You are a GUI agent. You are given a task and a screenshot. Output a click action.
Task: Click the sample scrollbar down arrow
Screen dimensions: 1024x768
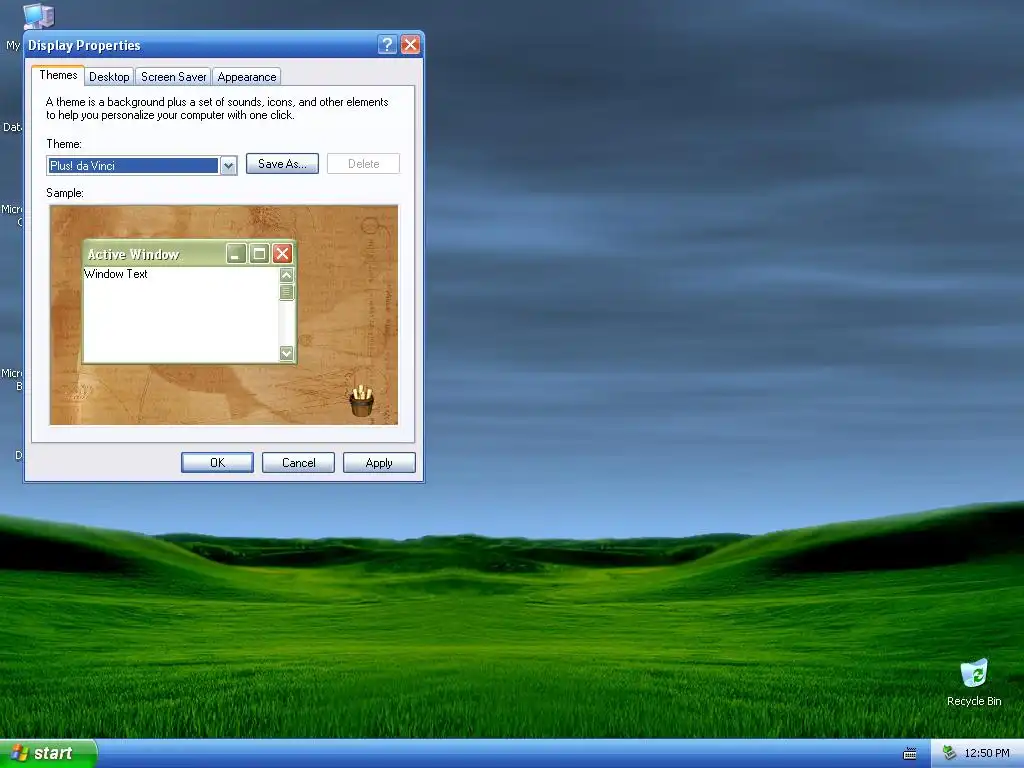(286, 353)
